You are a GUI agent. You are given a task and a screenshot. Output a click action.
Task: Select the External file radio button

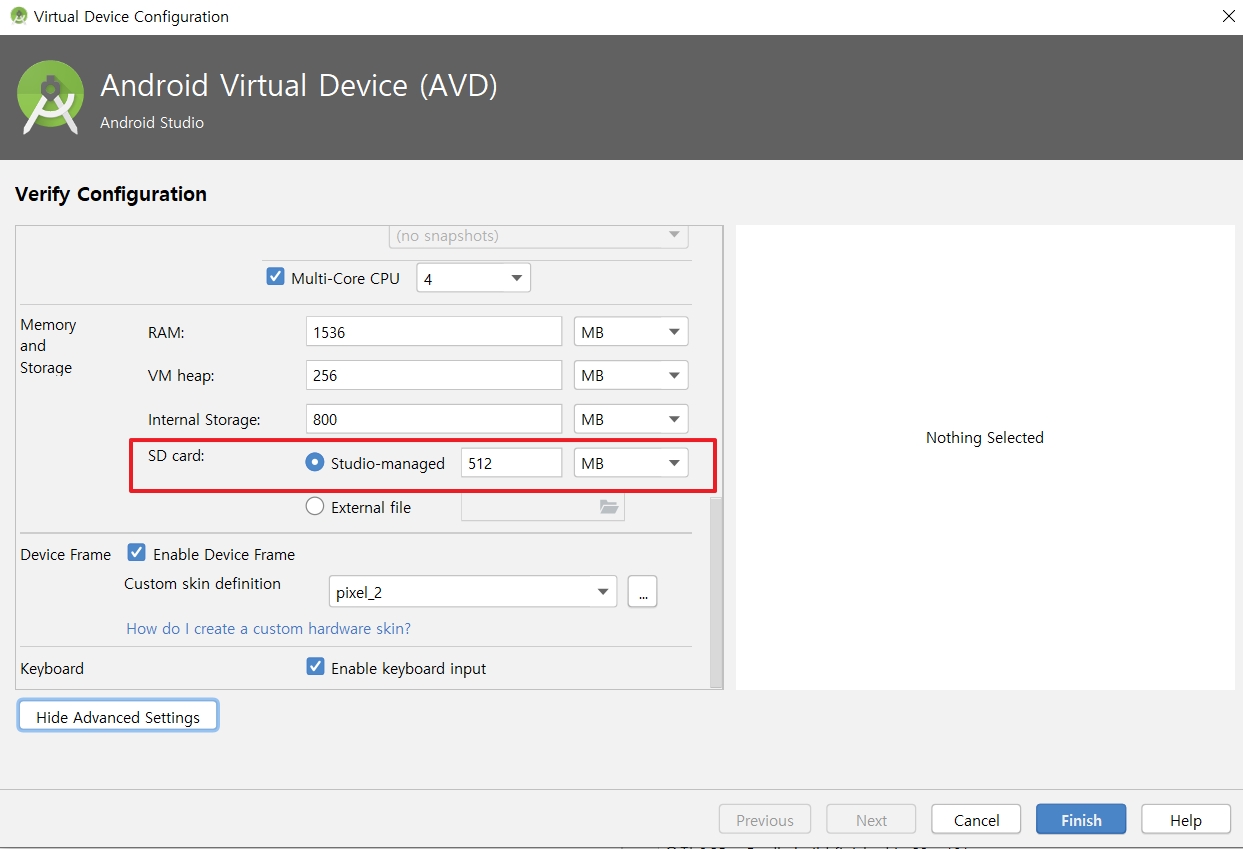315,506
